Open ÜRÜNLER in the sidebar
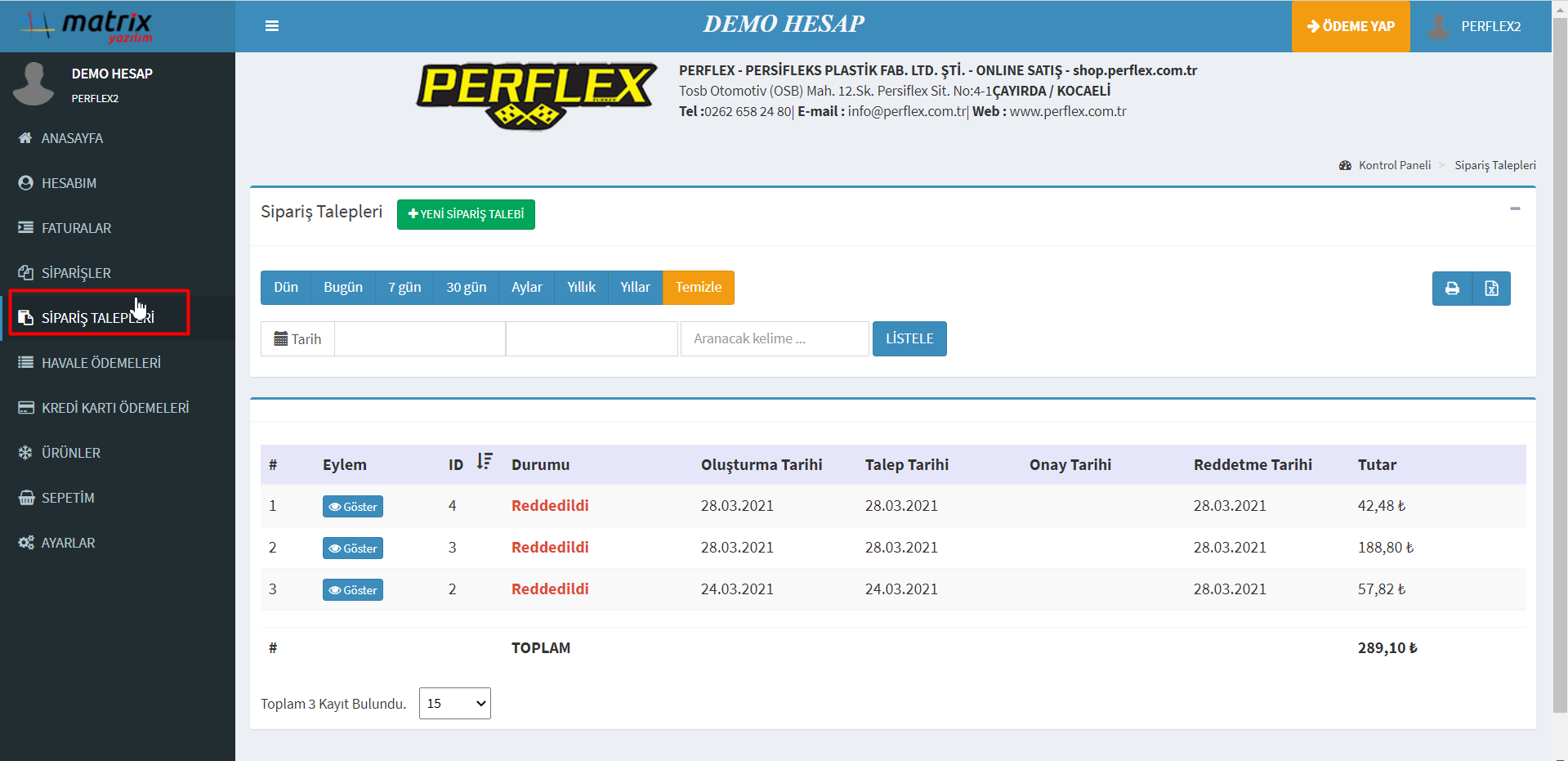 71,453
